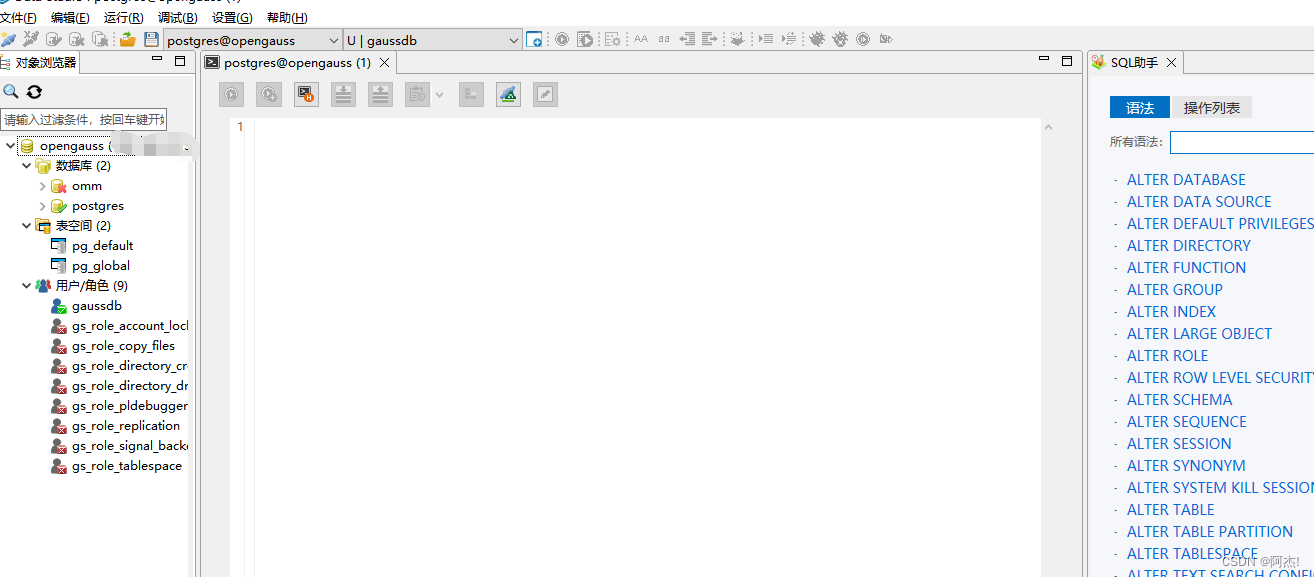
Task: Open the ALTER FUNCTION syntax link
Action: (x=1186, y=268)
